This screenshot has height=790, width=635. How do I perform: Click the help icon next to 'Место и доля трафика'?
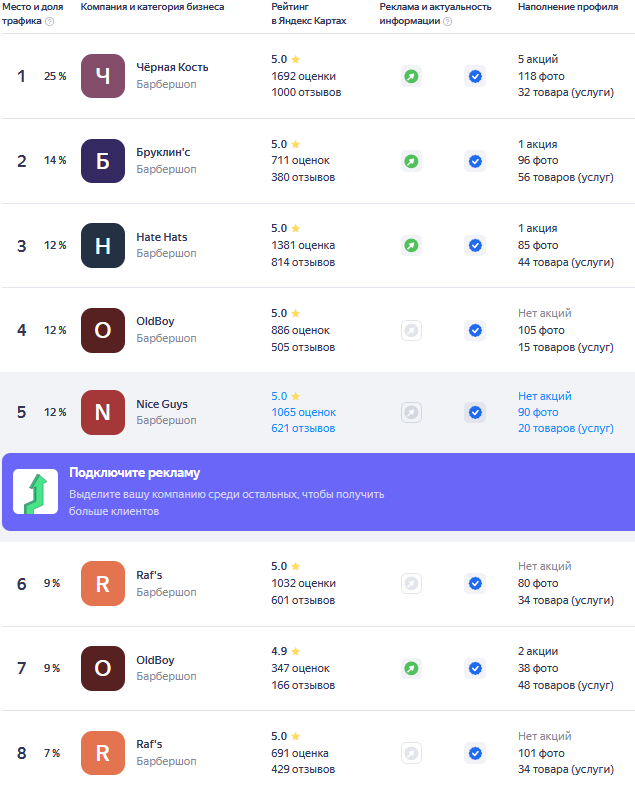point(50,21)
